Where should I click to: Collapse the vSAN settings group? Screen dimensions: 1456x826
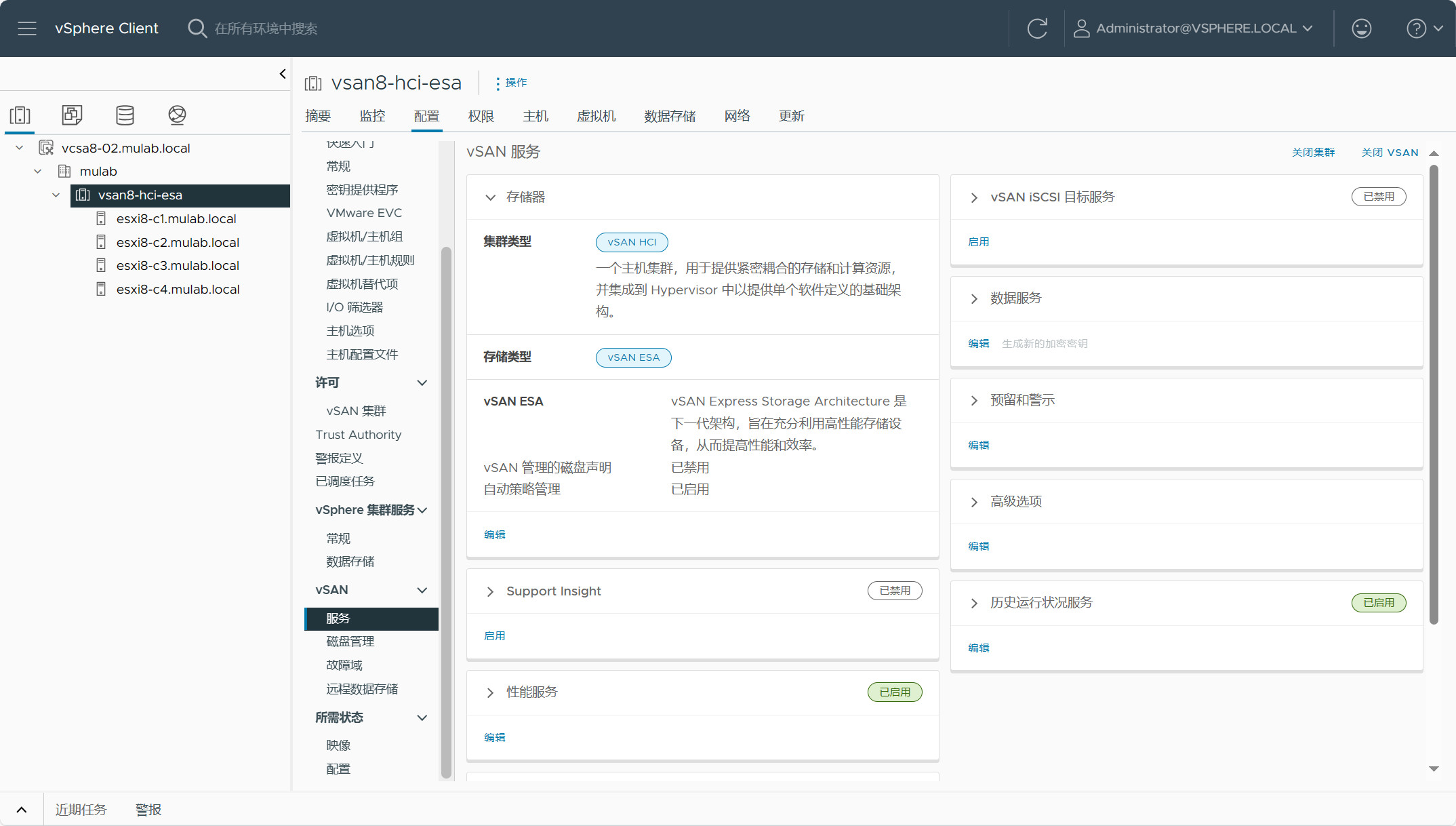coord(422,590)
